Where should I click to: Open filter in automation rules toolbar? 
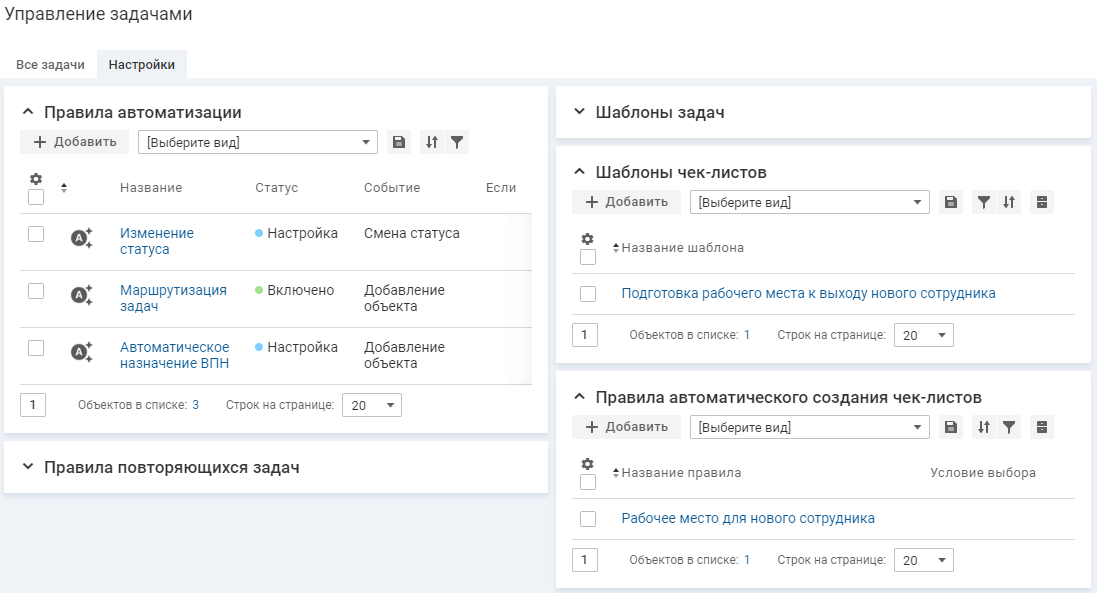(457, 142)
